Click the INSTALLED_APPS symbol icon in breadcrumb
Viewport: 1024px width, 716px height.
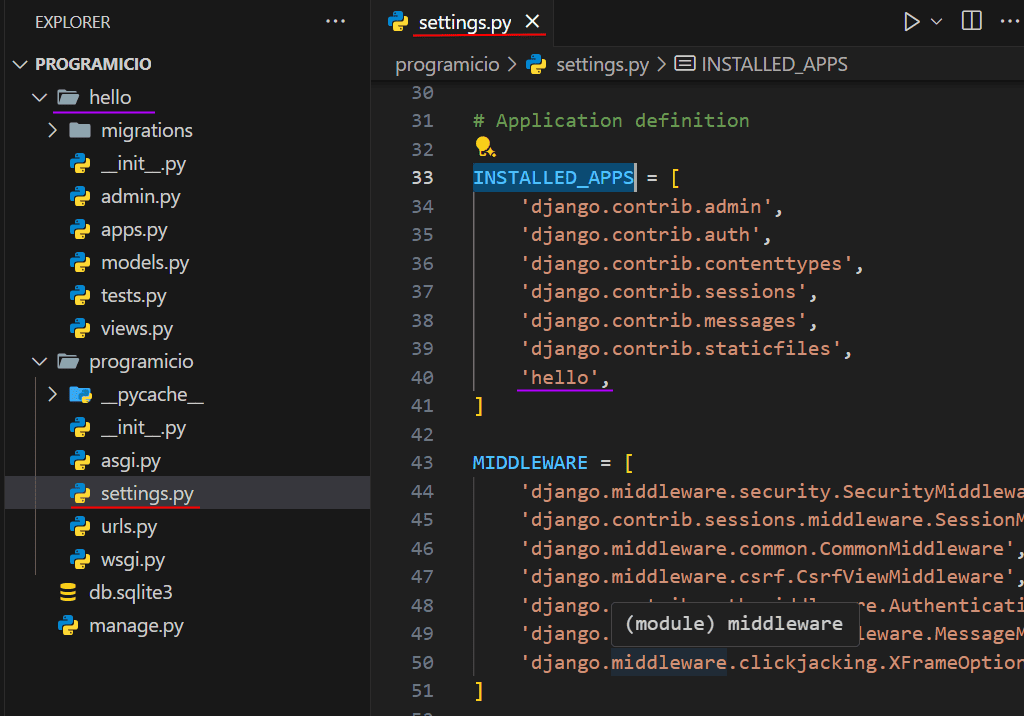tap(684, 63)
